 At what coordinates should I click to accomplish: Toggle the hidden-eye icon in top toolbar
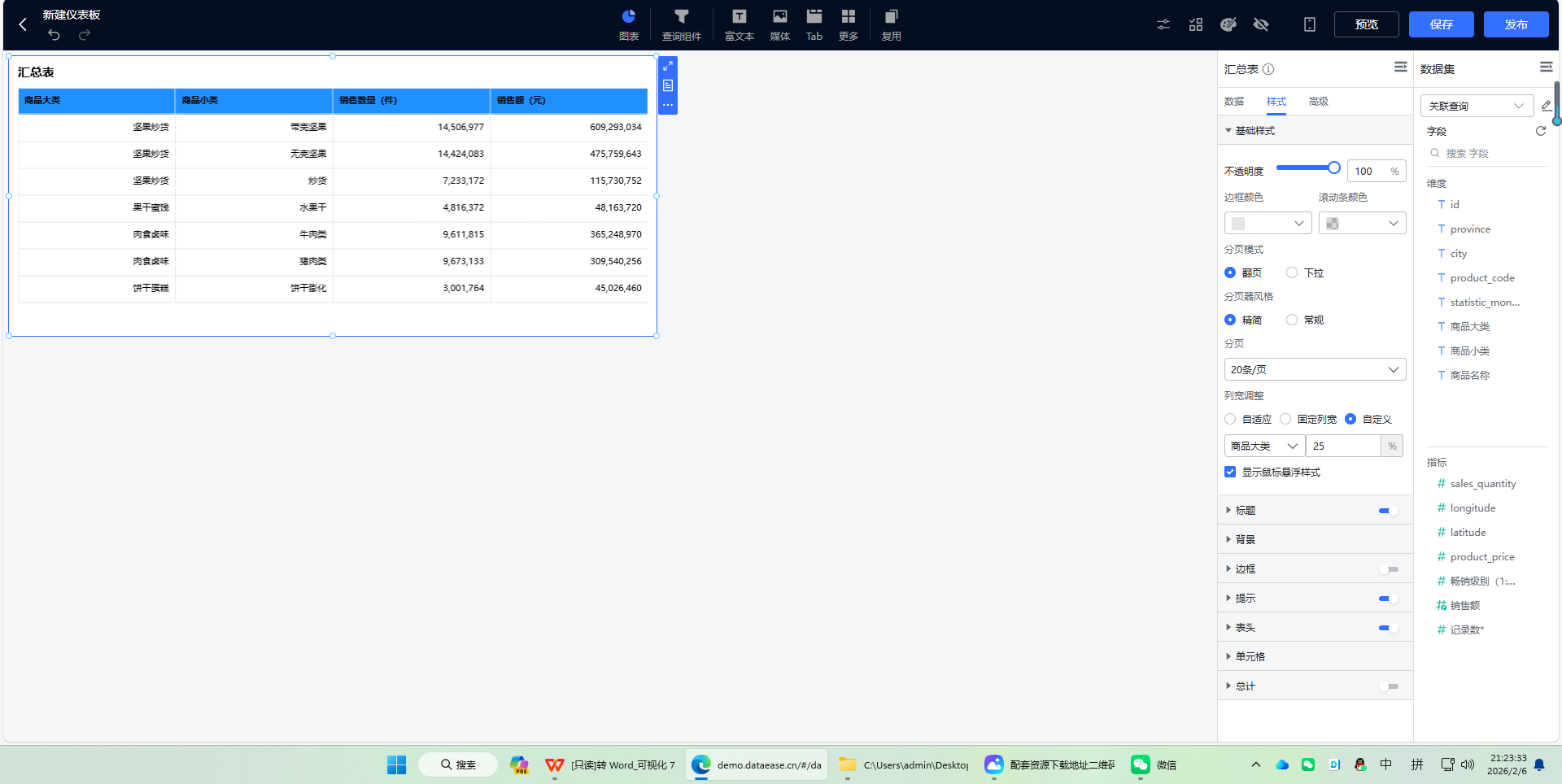coord(1261,24)
